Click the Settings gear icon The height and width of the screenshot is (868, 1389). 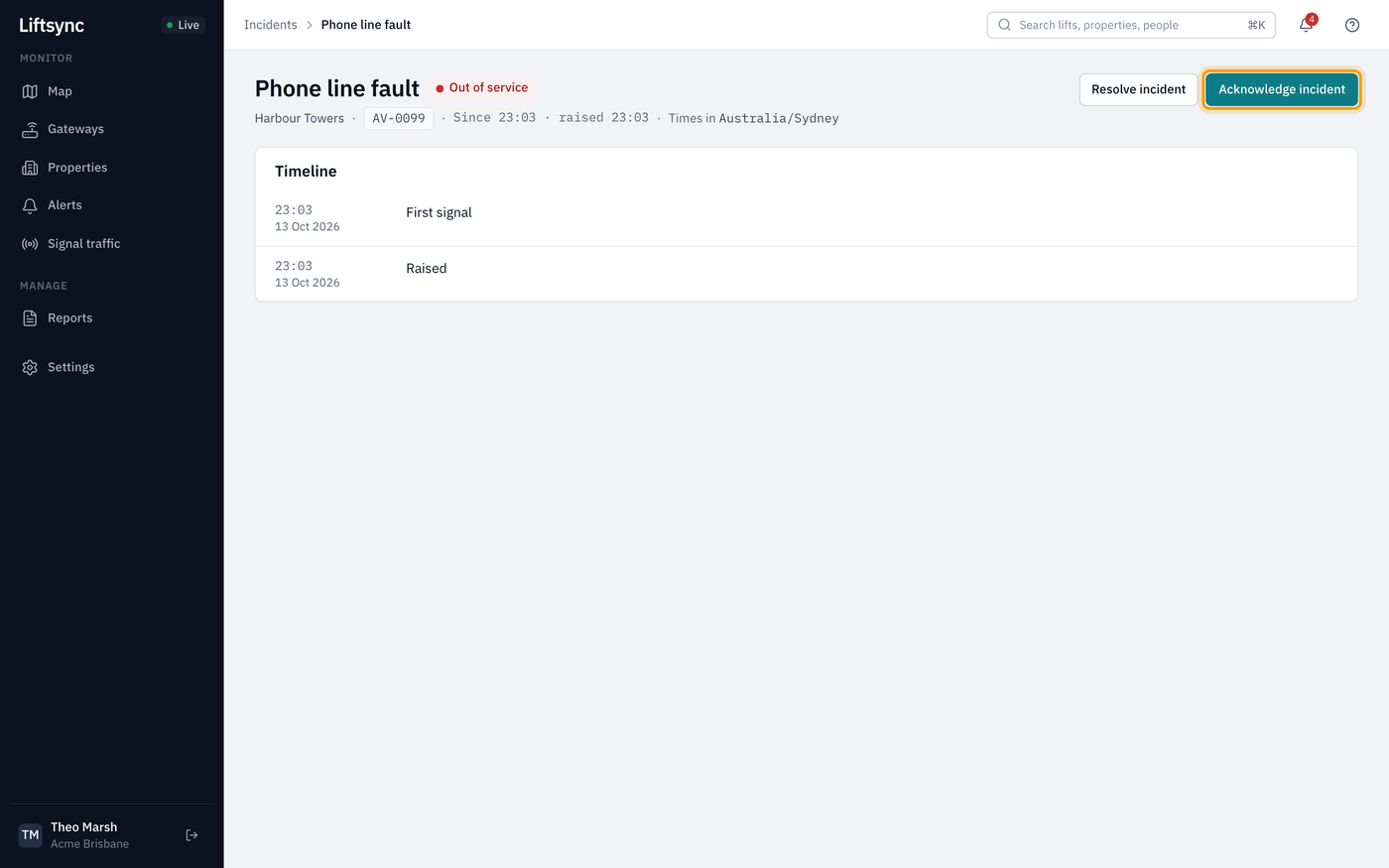coord(30,367)
